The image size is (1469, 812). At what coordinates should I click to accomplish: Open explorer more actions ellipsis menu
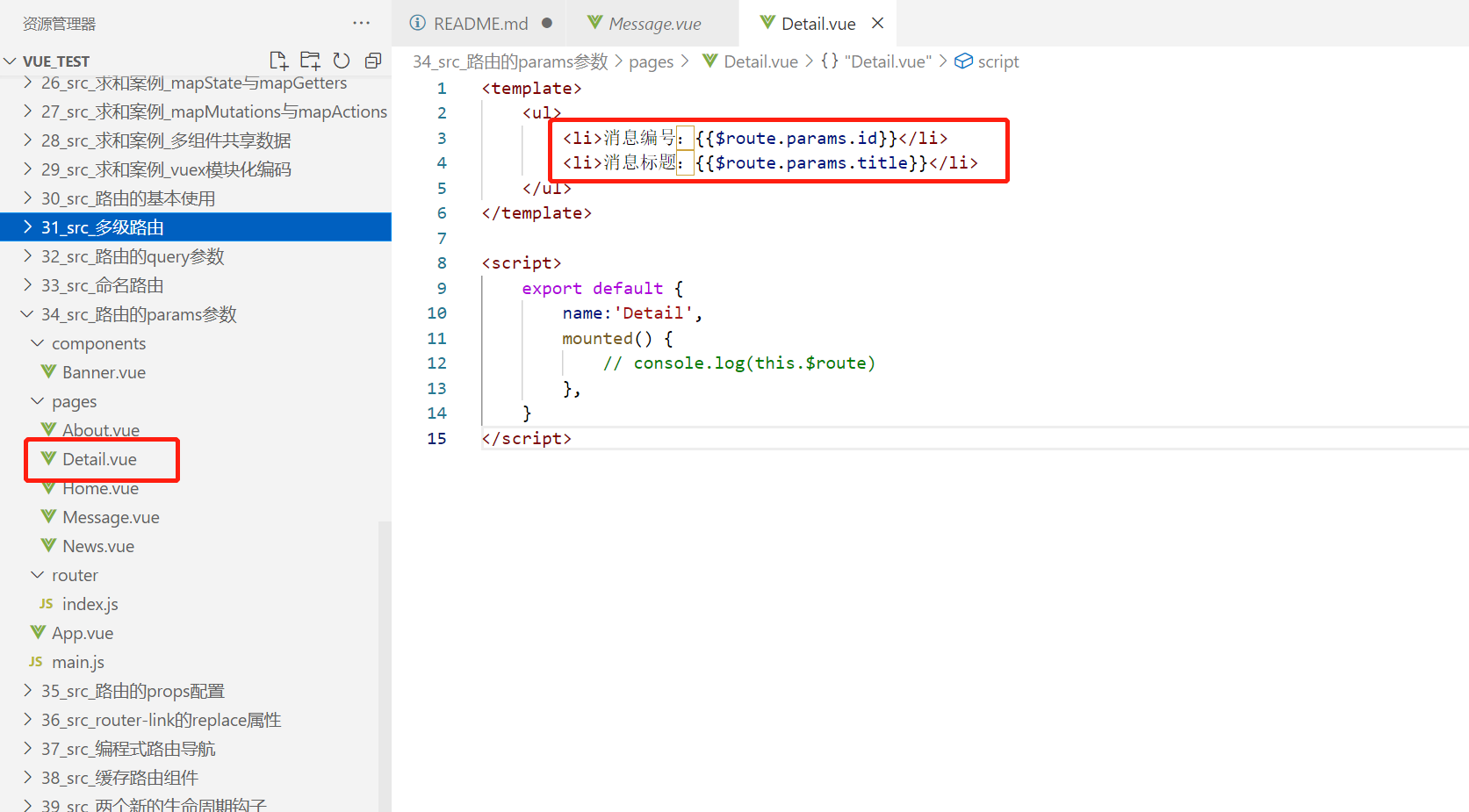coord(361,24)
